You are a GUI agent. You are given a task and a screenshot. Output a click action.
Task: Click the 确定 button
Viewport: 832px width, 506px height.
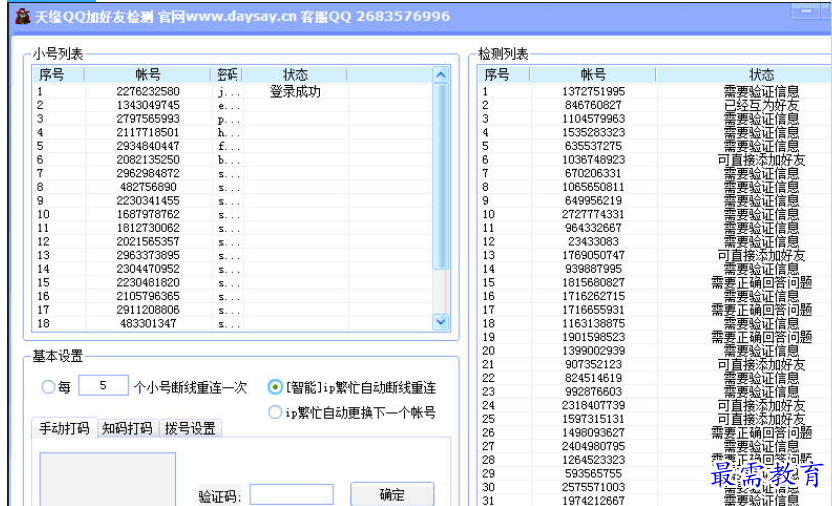click(392, 494)
